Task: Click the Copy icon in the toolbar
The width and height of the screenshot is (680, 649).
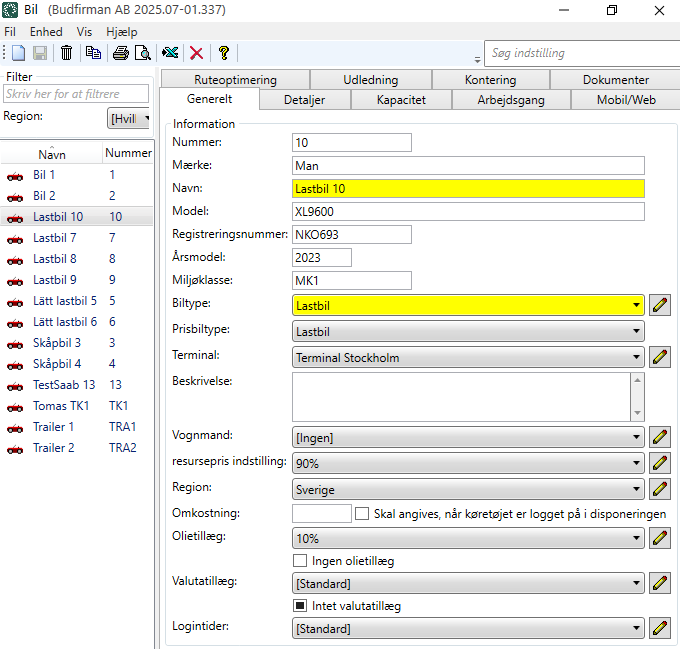Action: tap(93, 53)
